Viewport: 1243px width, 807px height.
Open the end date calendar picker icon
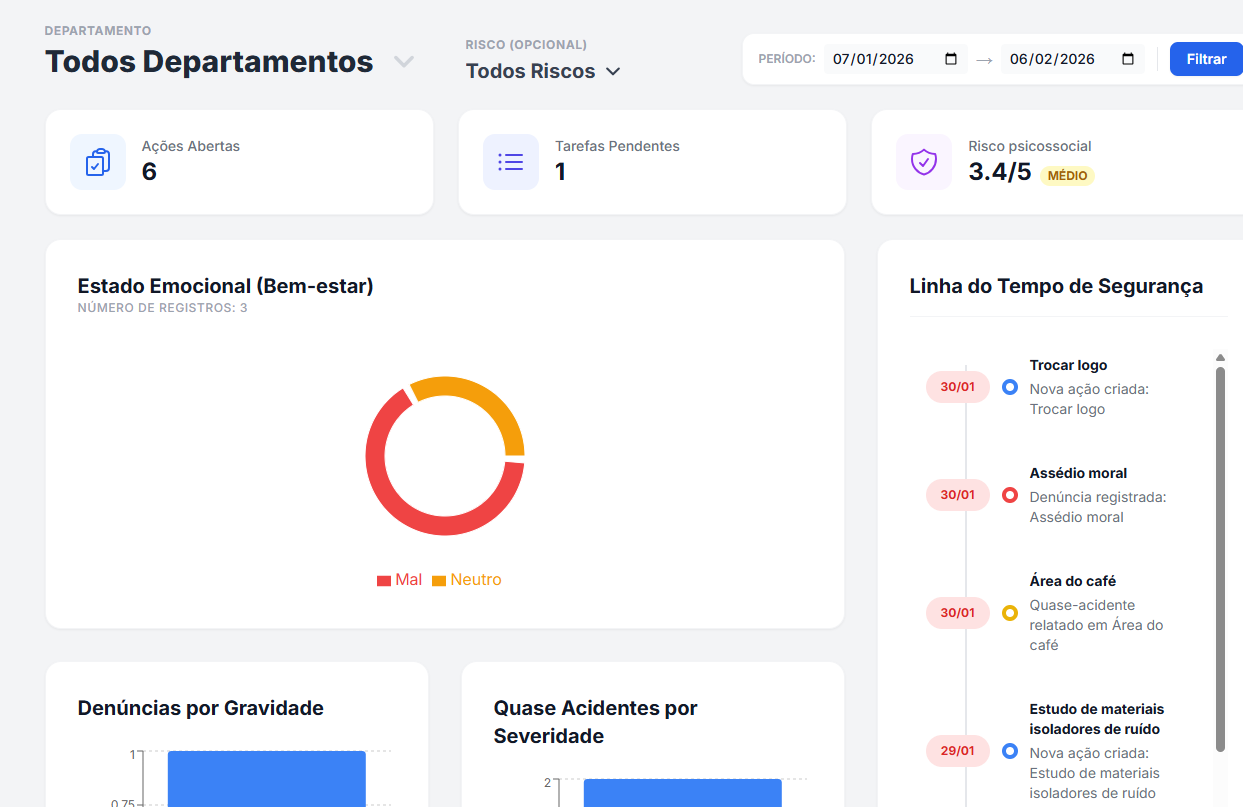(x=1128, y=59)
